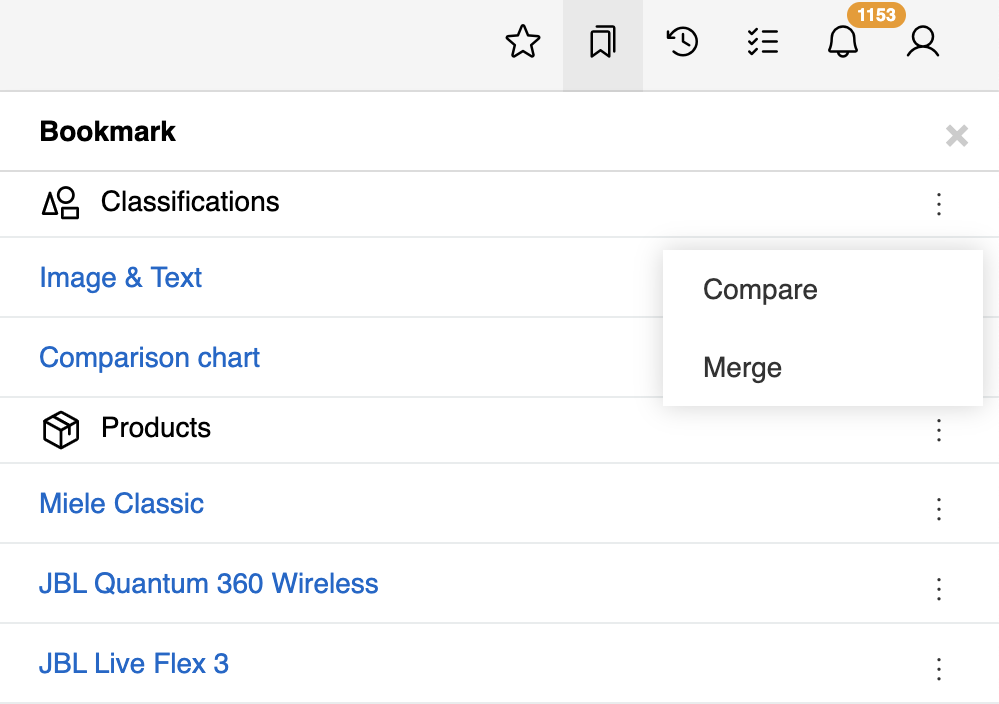The width and height of the screenshot is (999, 704).
Task: Open the Classifications three-dot menu
Action: click(938, 204)
